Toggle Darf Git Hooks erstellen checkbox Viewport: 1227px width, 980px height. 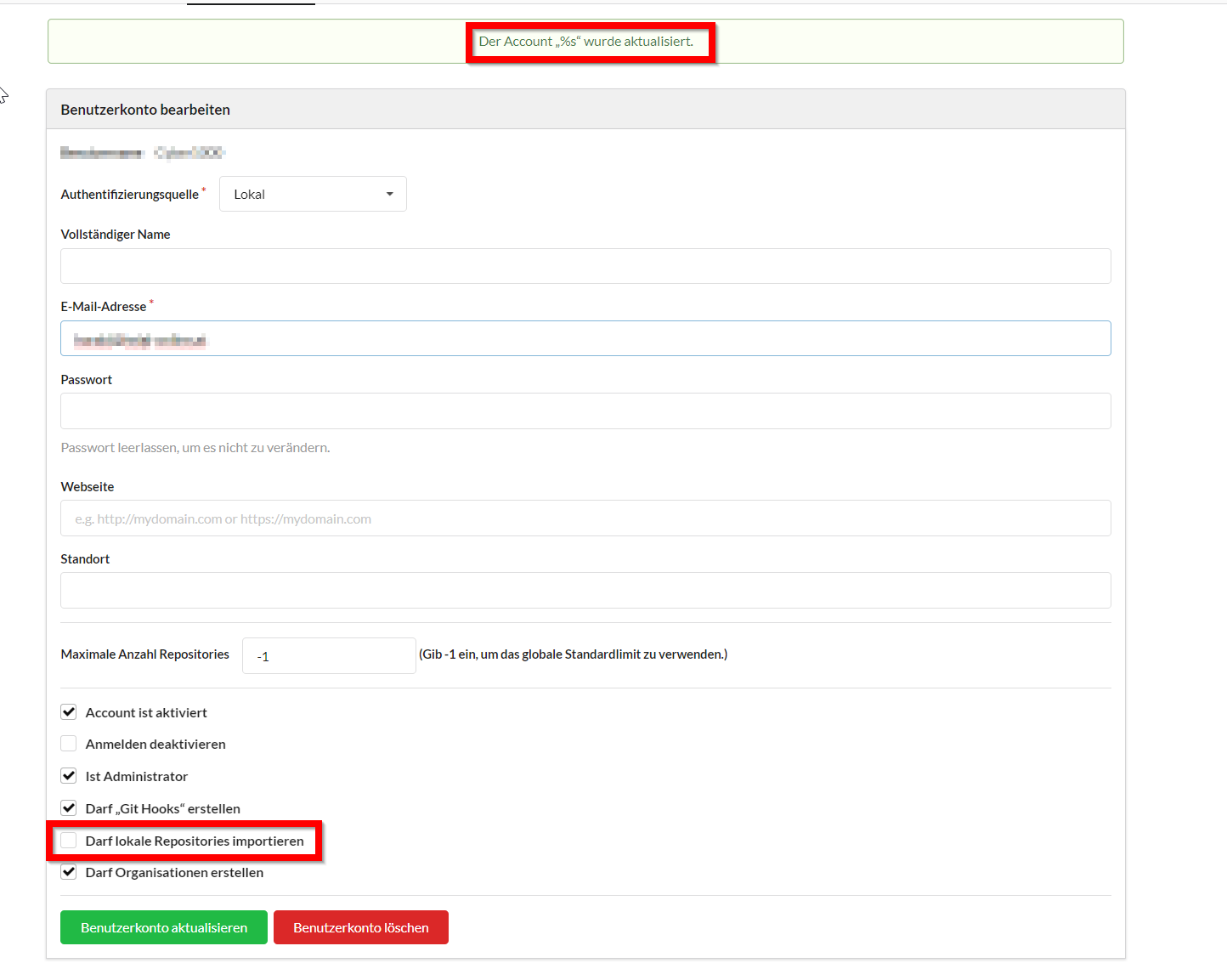tap(69, 808)
